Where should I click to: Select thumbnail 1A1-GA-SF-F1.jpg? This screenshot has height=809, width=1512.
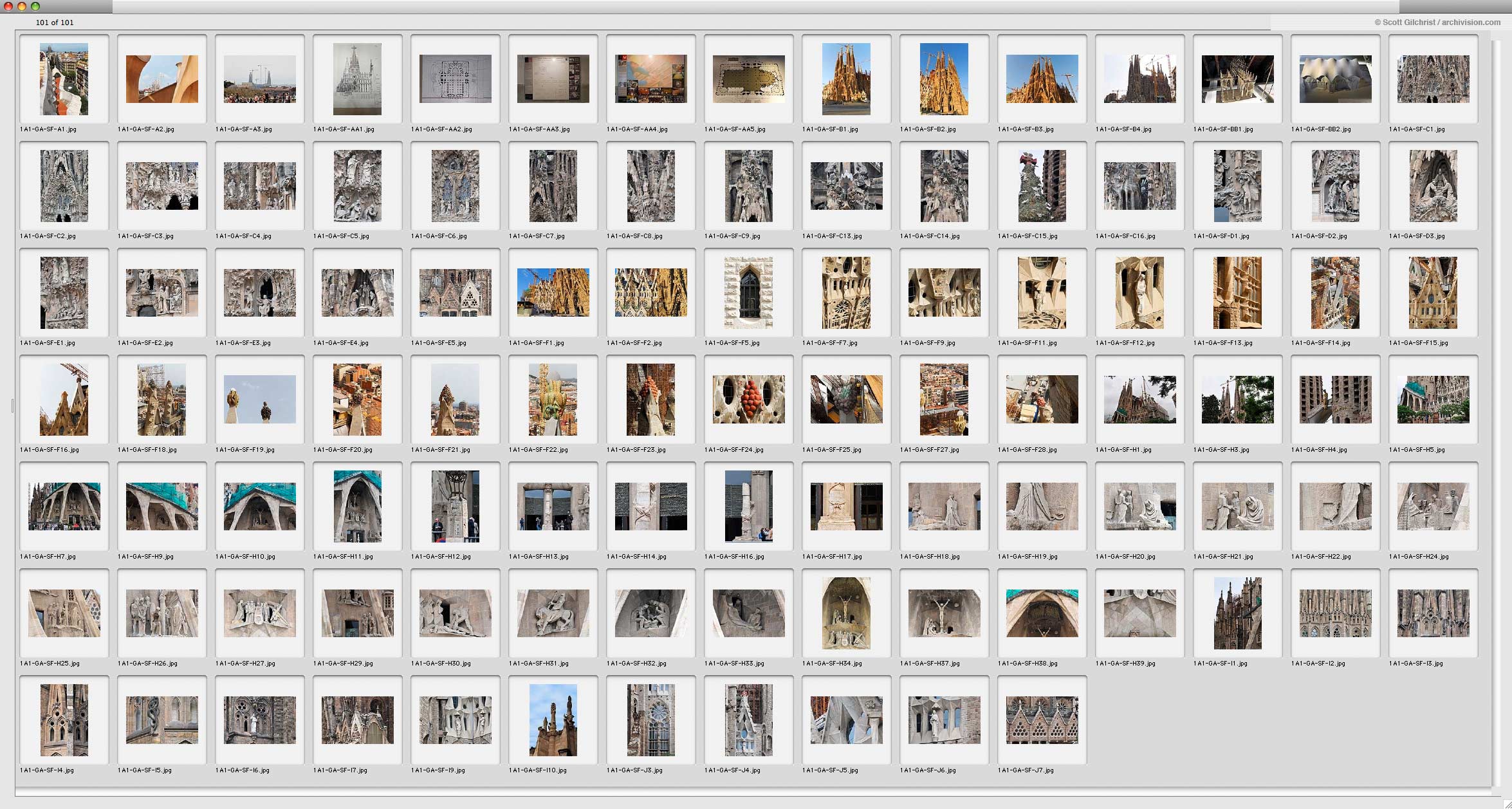coord(553,293)
